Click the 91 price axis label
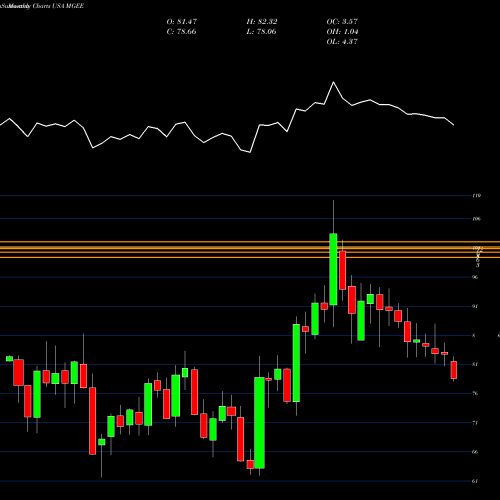Image resolution: width=500 pixels, height=500 pixels. [475, 306]
